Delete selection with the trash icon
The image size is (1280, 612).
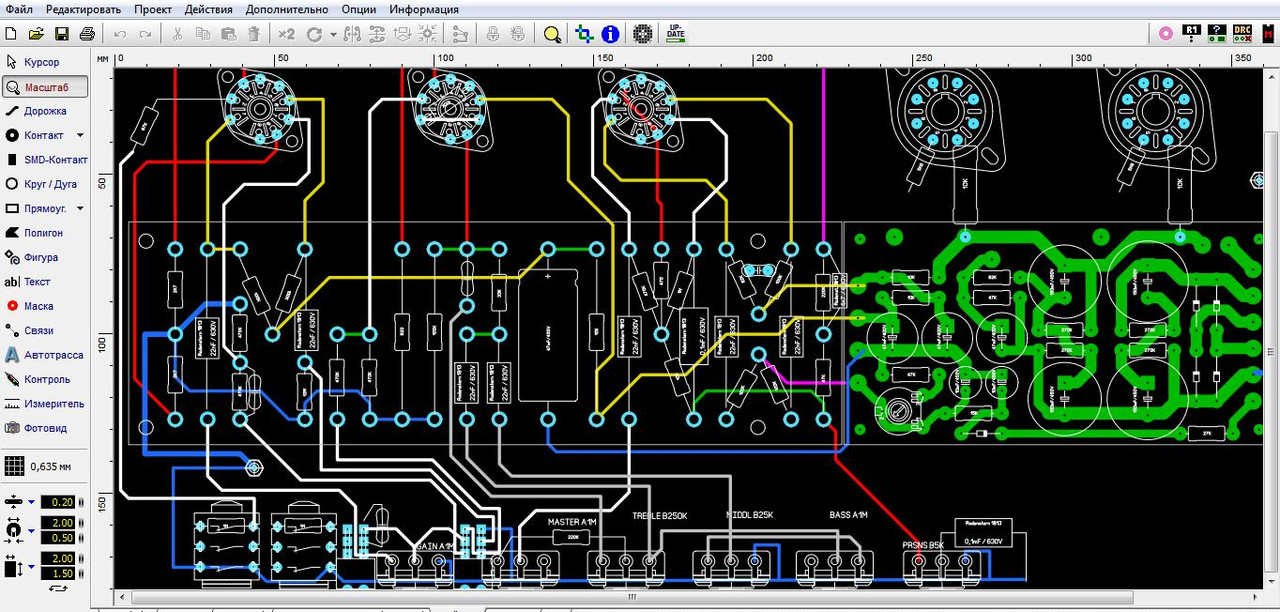pyautogui.click(x=254, y=34)
